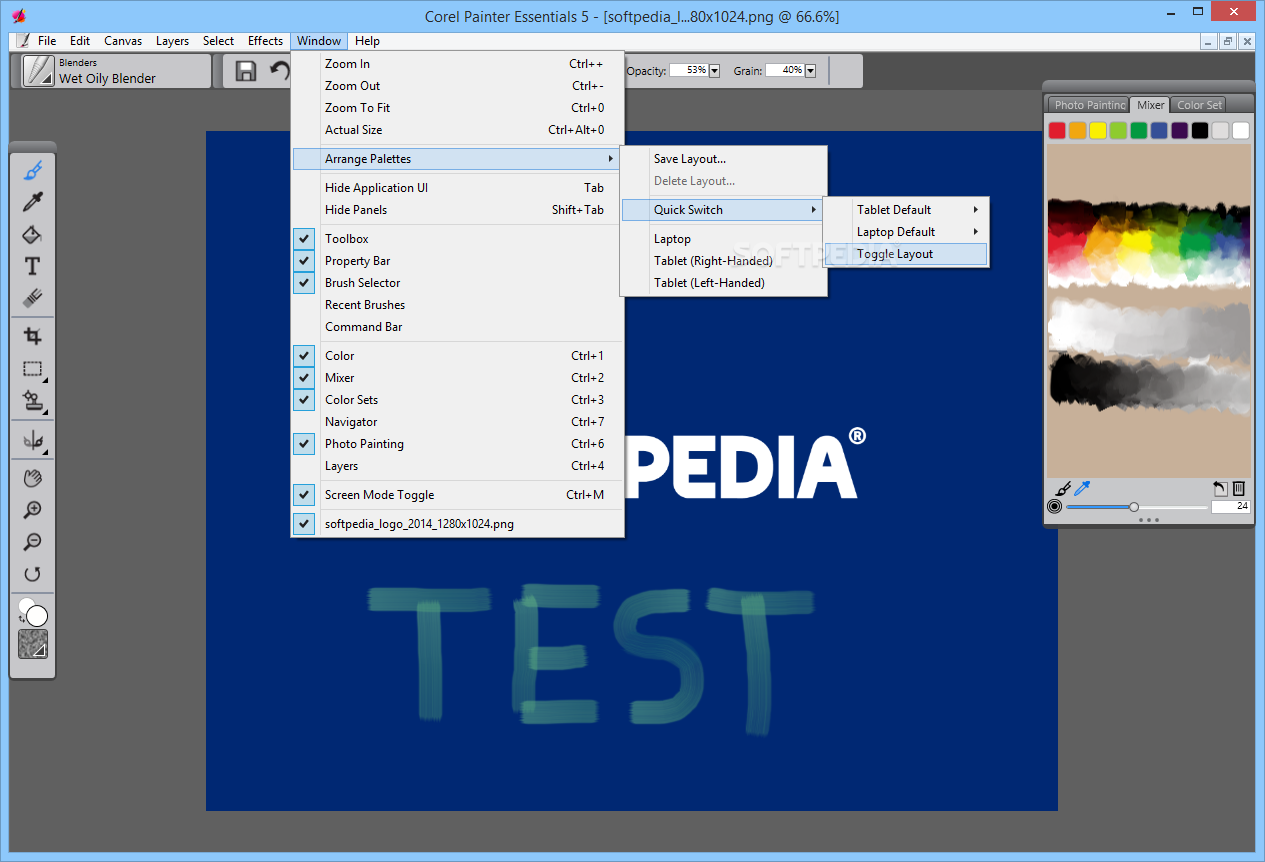This screenshot has height=862, width=1265.
Task: Select the Magnifier zoom-in tool
Action: pos(33,510)
